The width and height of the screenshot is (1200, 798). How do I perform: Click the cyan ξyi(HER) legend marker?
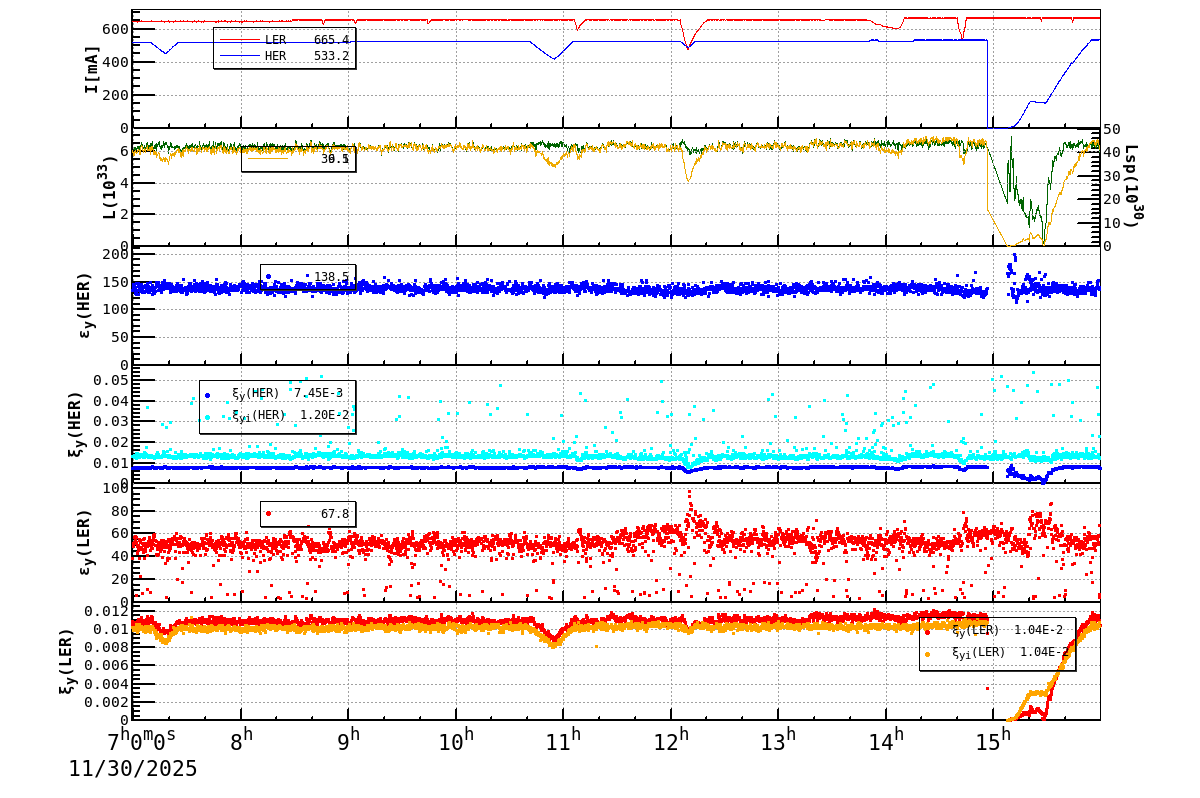(208, 416)
